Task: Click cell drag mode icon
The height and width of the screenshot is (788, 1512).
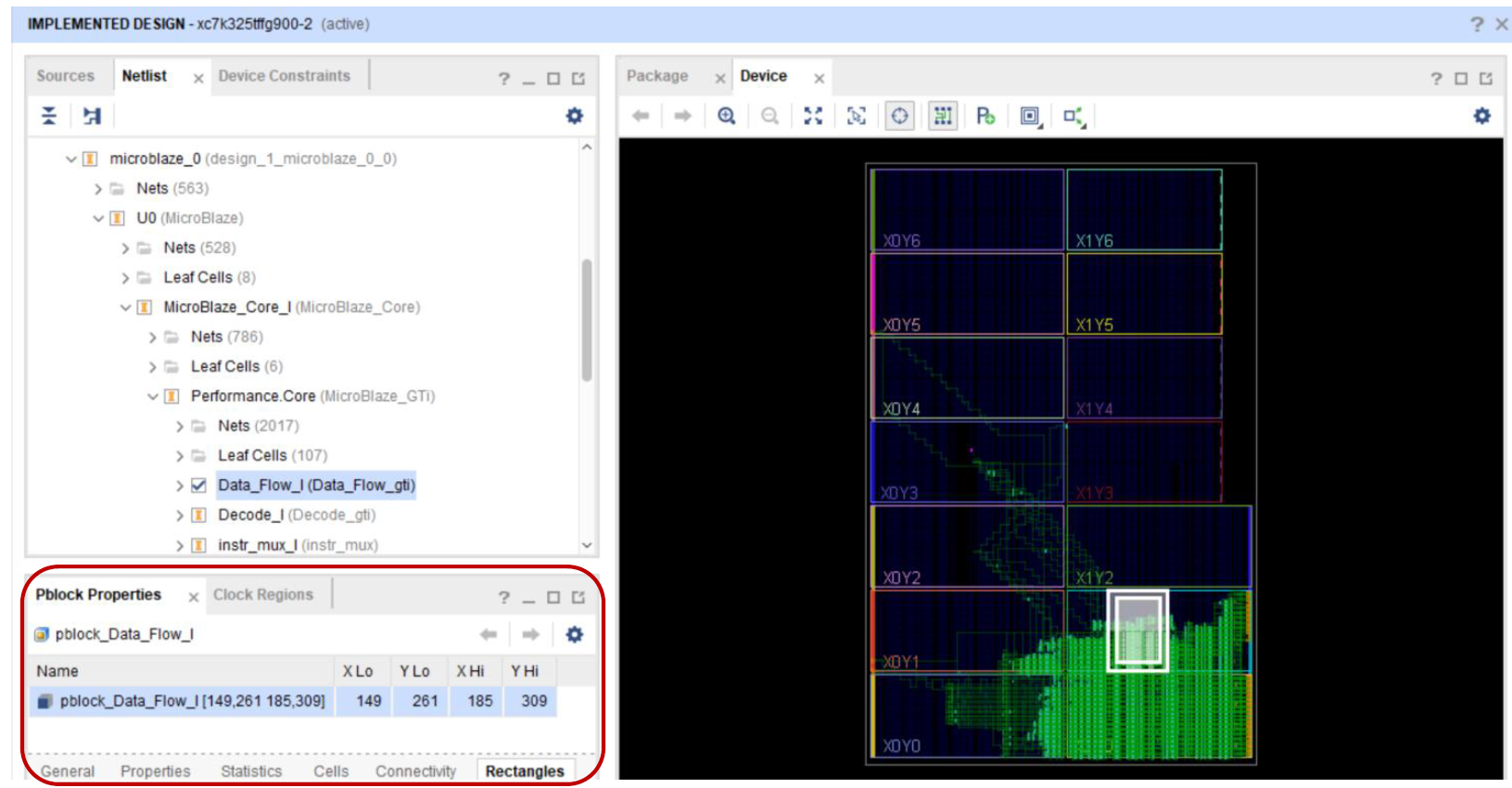Action: pyautogui.click(x=1030, y=116)
